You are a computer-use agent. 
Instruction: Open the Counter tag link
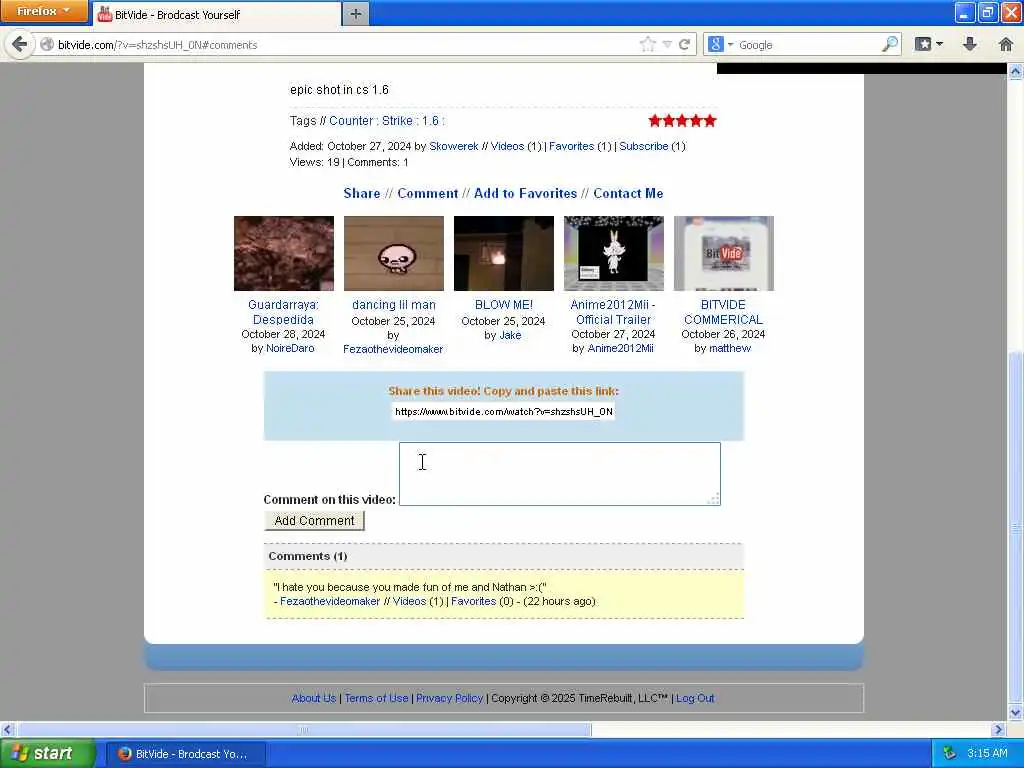[351, 121]
